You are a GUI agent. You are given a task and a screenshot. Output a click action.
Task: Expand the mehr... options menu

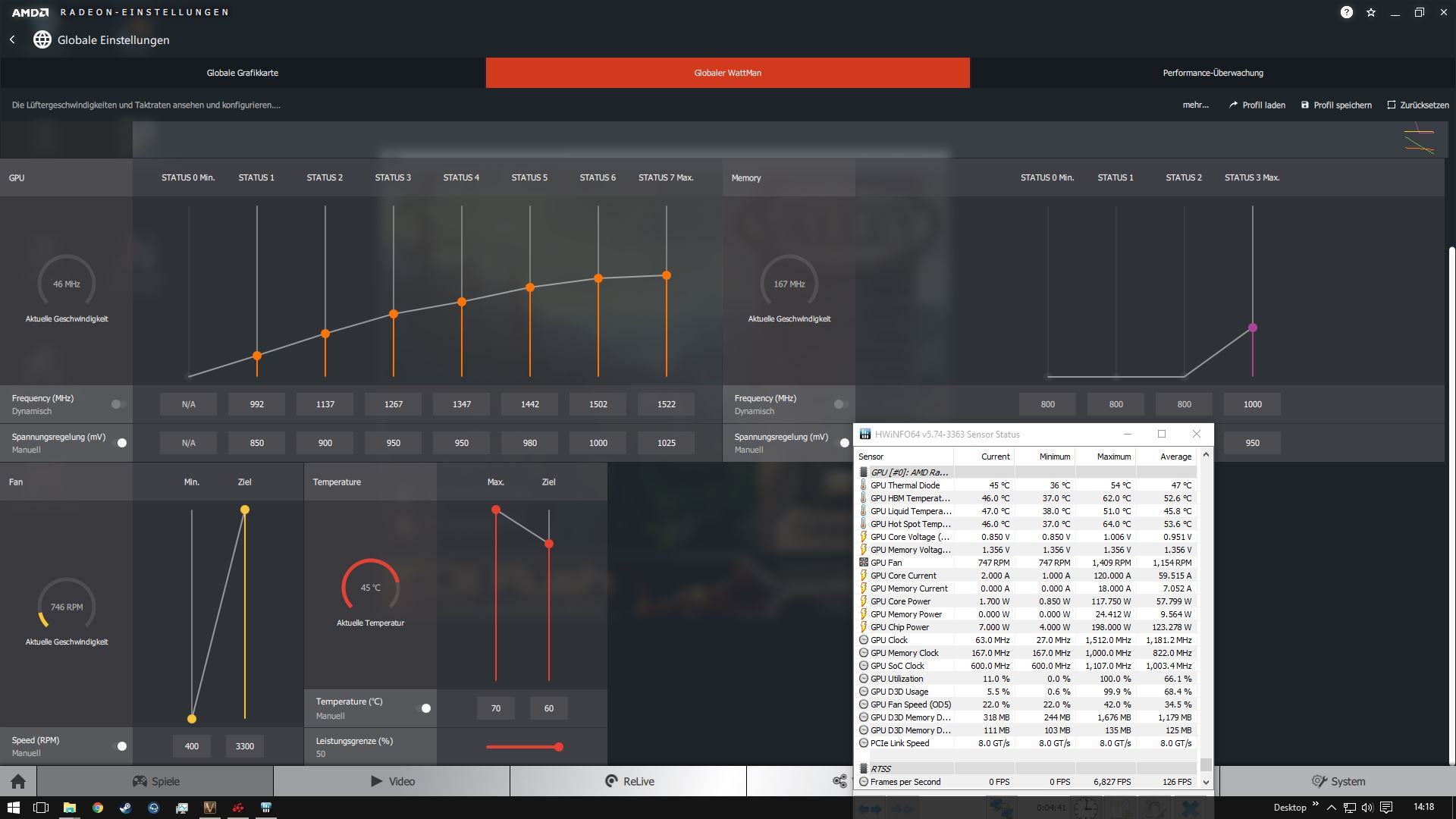pos(1195,105)
